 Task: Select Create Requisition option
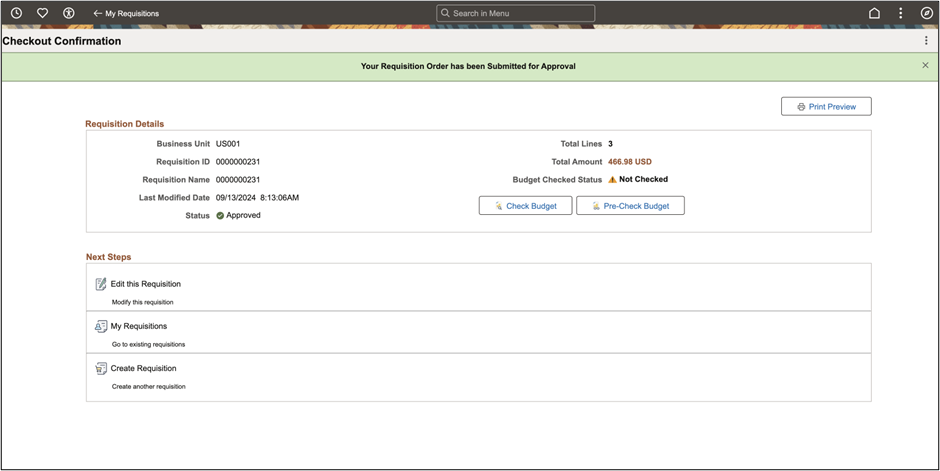coord(143,368)
